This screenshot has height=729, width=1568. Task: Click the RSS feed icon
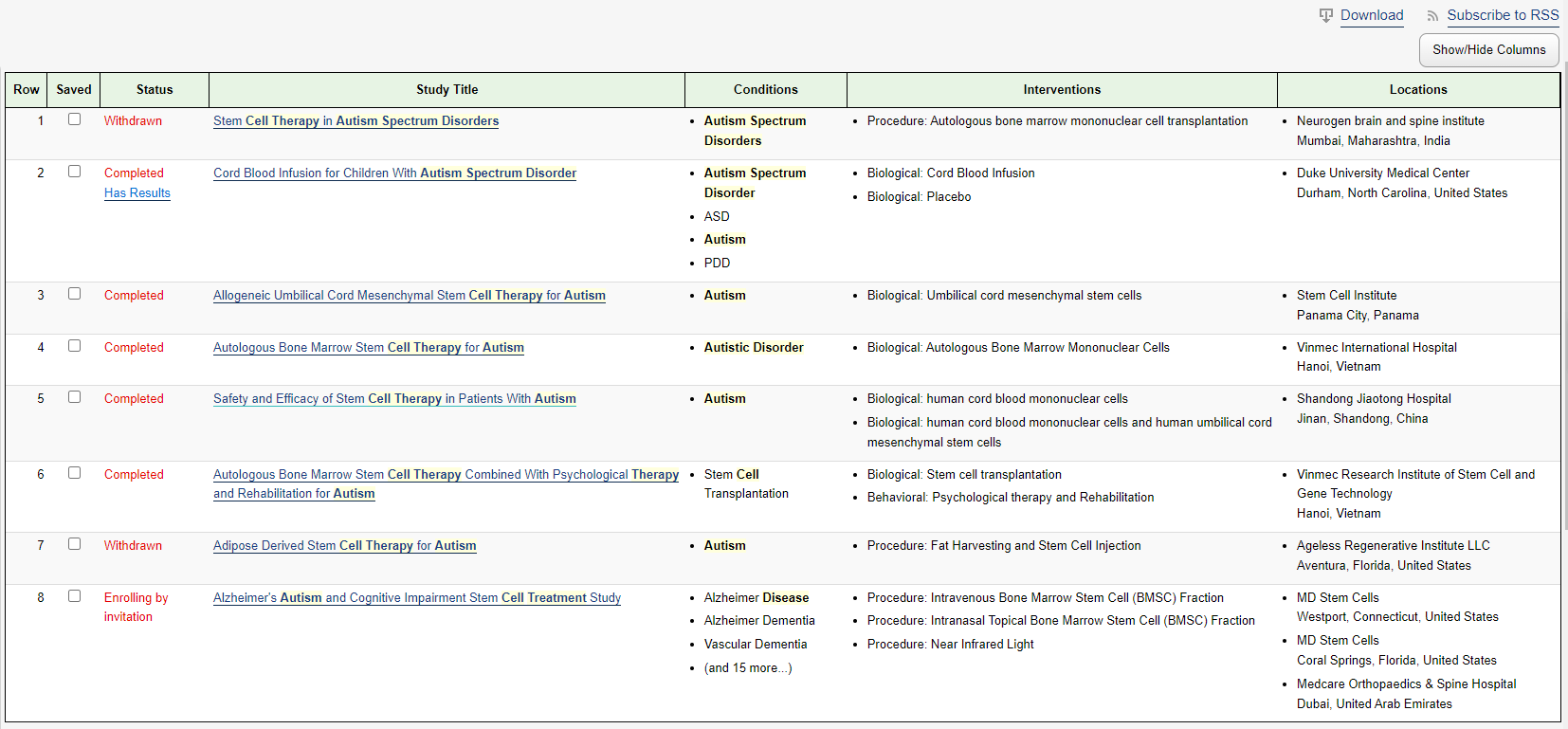[1432, 16]
